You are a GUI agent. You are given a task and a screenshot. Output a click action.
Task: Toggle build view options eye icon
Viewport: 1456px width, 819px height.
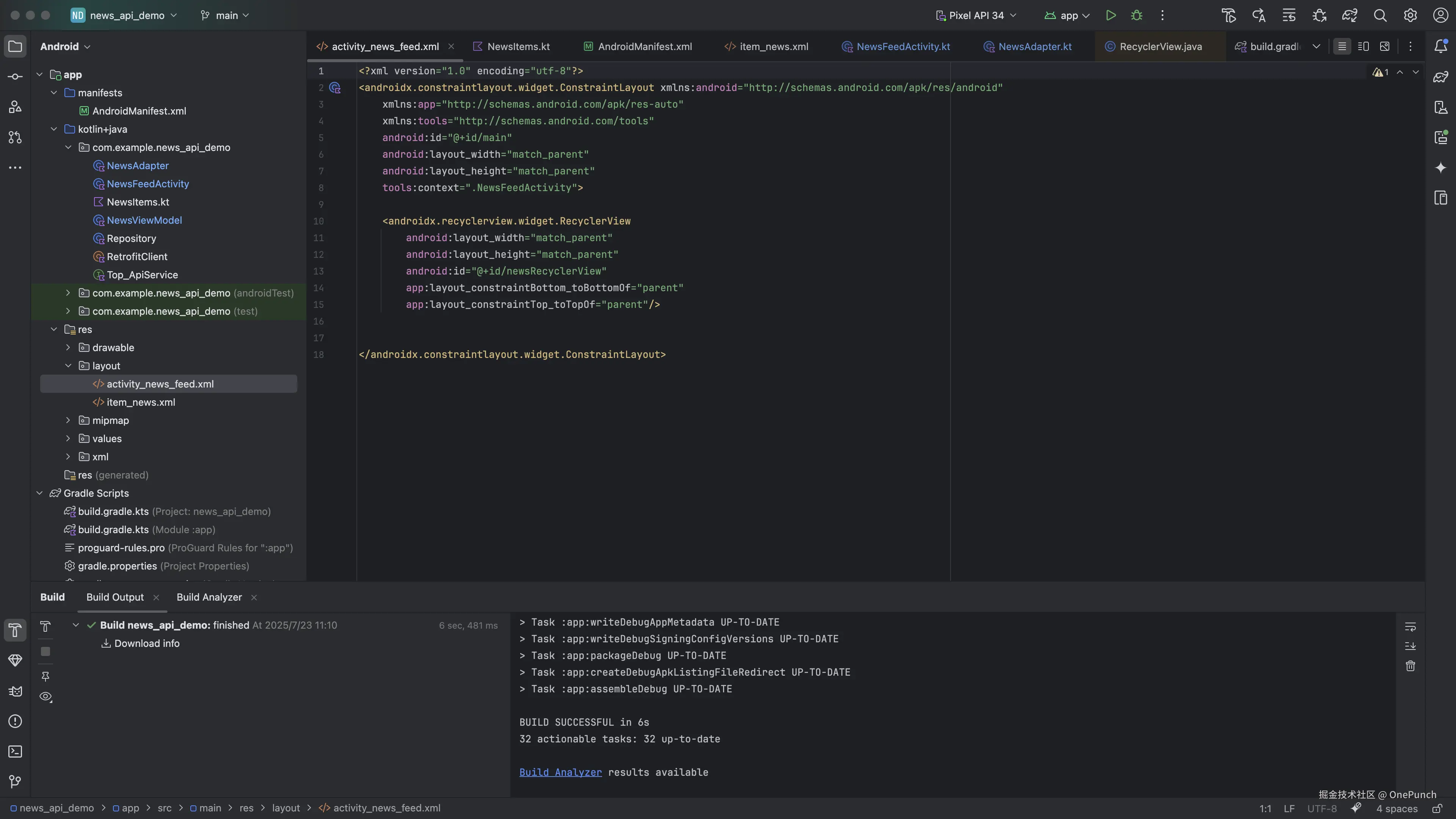46,697
